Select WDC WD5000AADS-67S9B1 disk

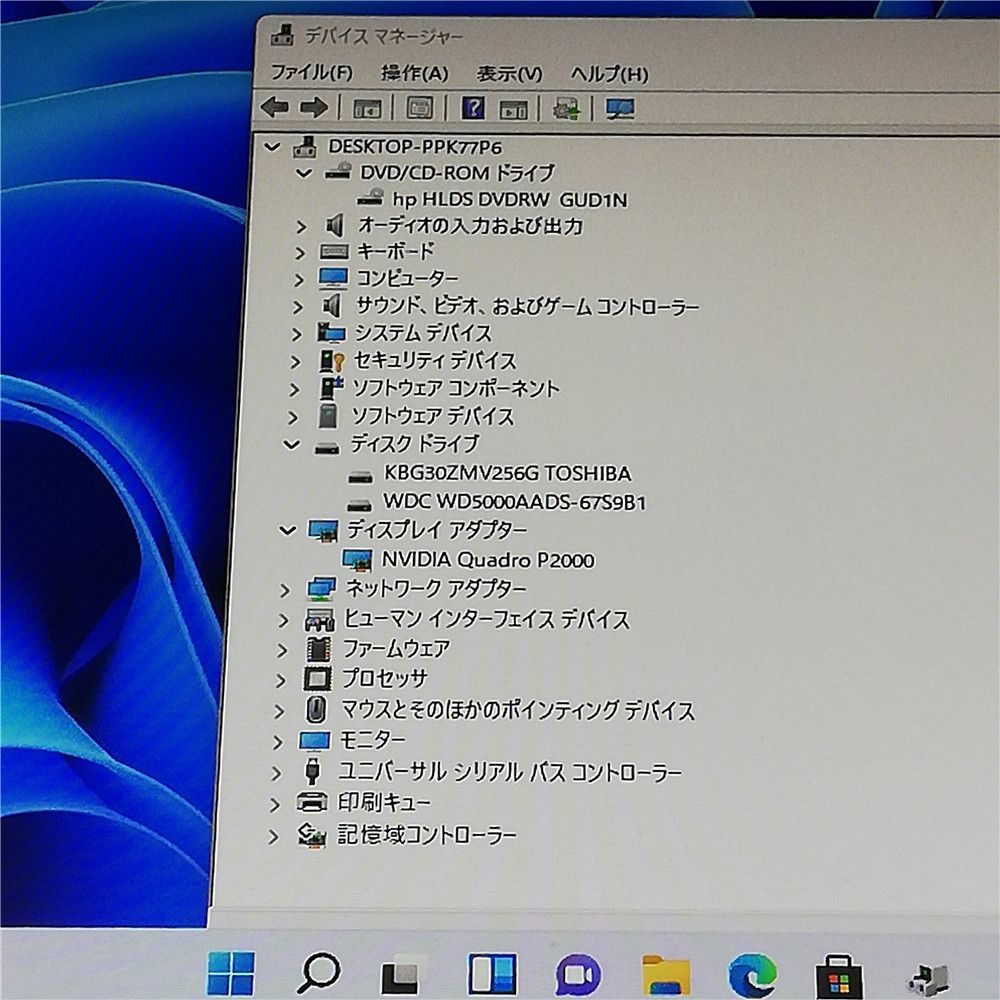click(514, 502)
